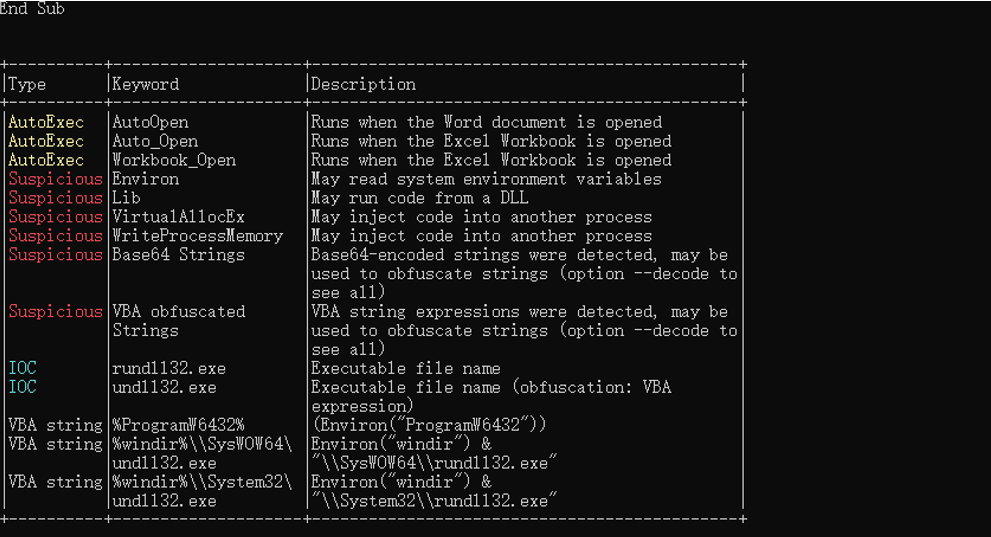Click 'May read system environment variables' text
991x537 pixels.
487,179
